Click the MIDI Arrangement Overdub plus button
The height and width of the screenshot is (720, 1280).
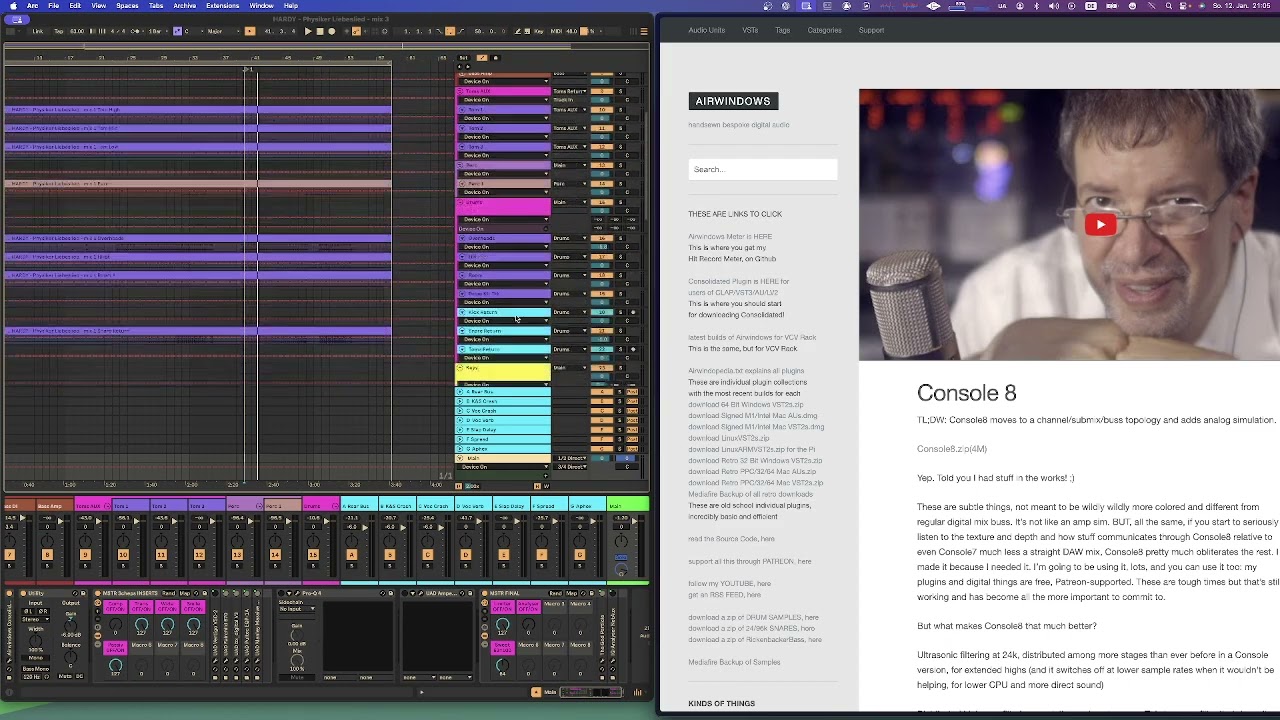tap(346, 31)
